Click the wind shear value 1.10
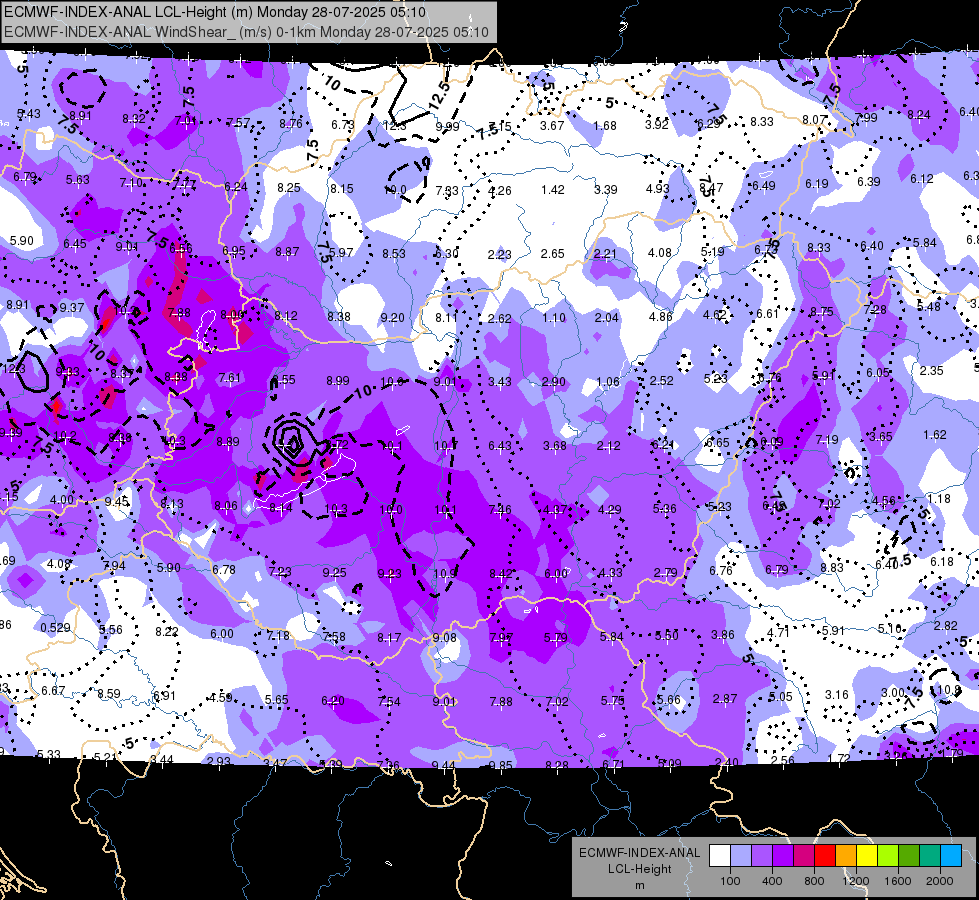 554,317
